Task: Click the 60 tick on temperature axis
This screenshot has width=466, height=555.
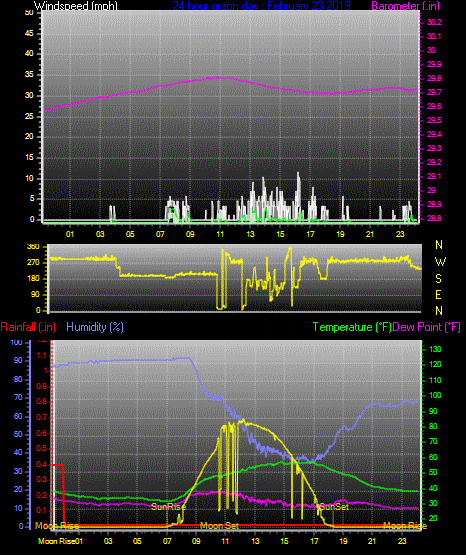Action: click(433, 457)
